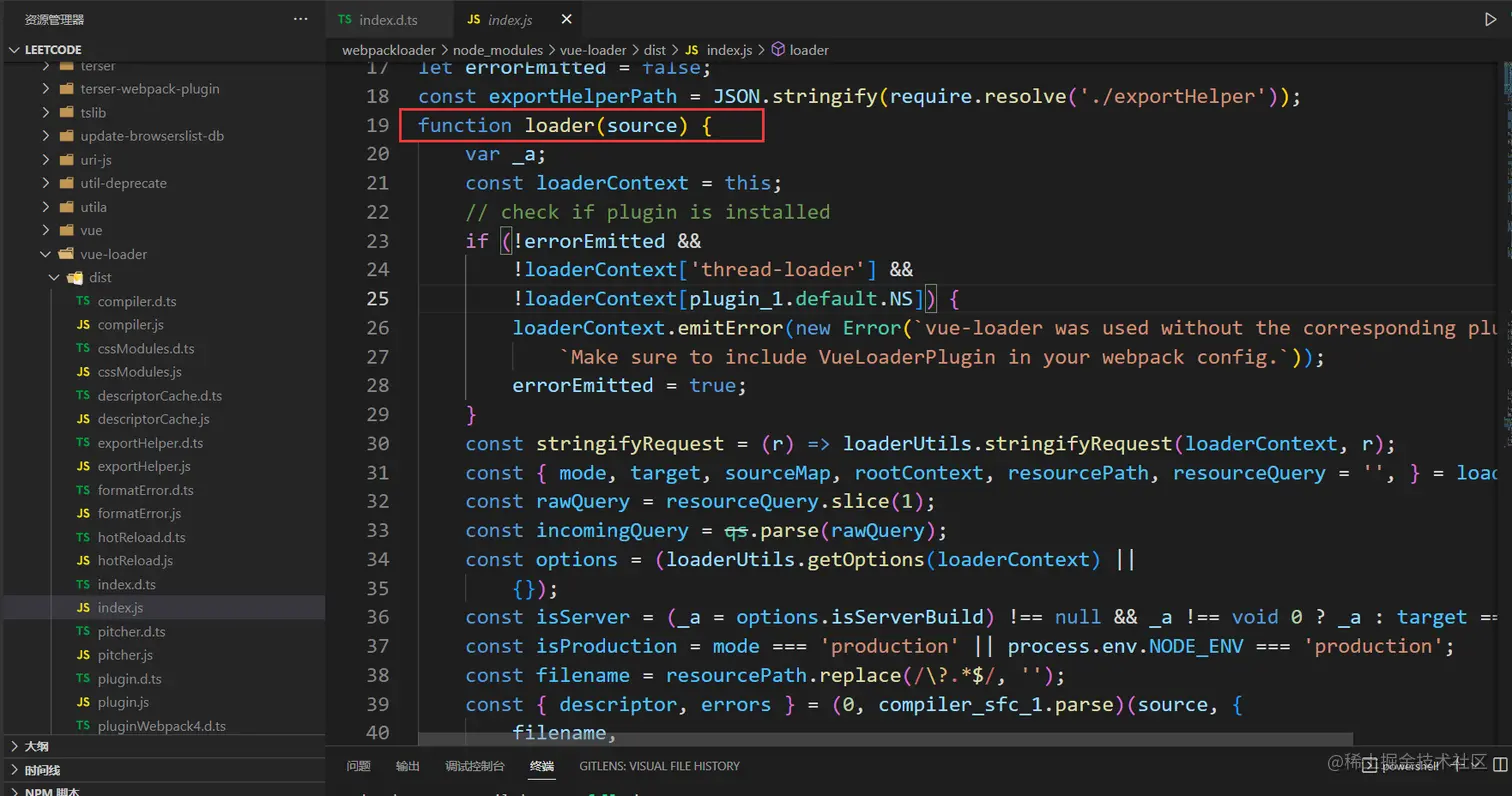Click the TS icon beside compiler.d.ts

click(x=83, y=301)
